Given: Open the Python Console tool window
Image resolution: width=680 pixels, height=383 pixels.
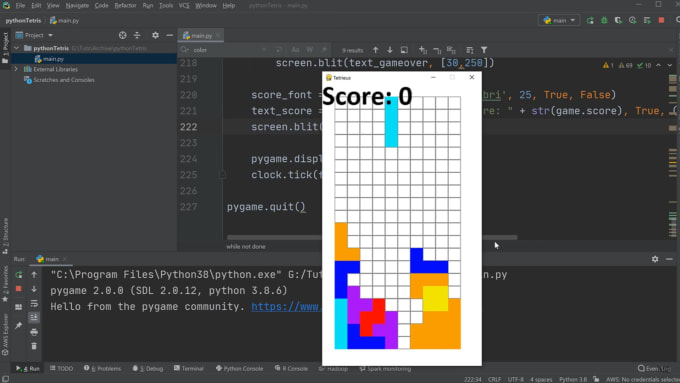Looking at the screenshot, I should tap(239, 368).
